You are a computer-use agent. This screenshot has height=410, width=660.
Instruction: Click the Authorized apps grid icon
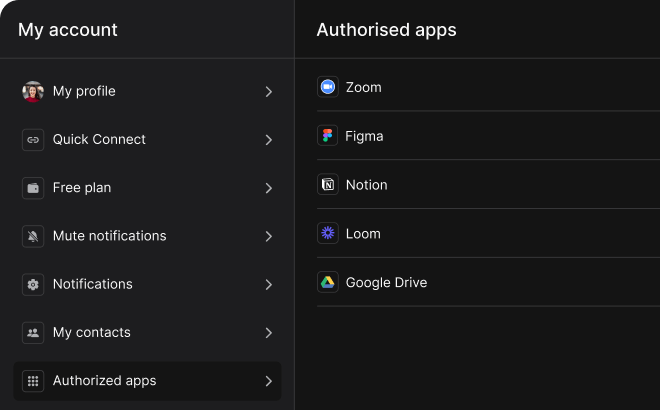pyautogui.click(x=33, y=381)
